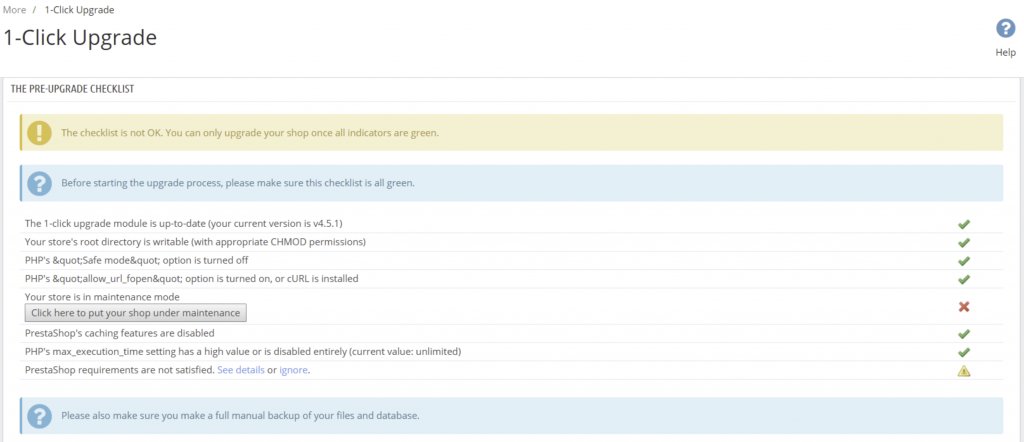The height and width of the screenshot is (442, 1024).
Task: Click the 'More' breadcrumb link
Action: 14,10
